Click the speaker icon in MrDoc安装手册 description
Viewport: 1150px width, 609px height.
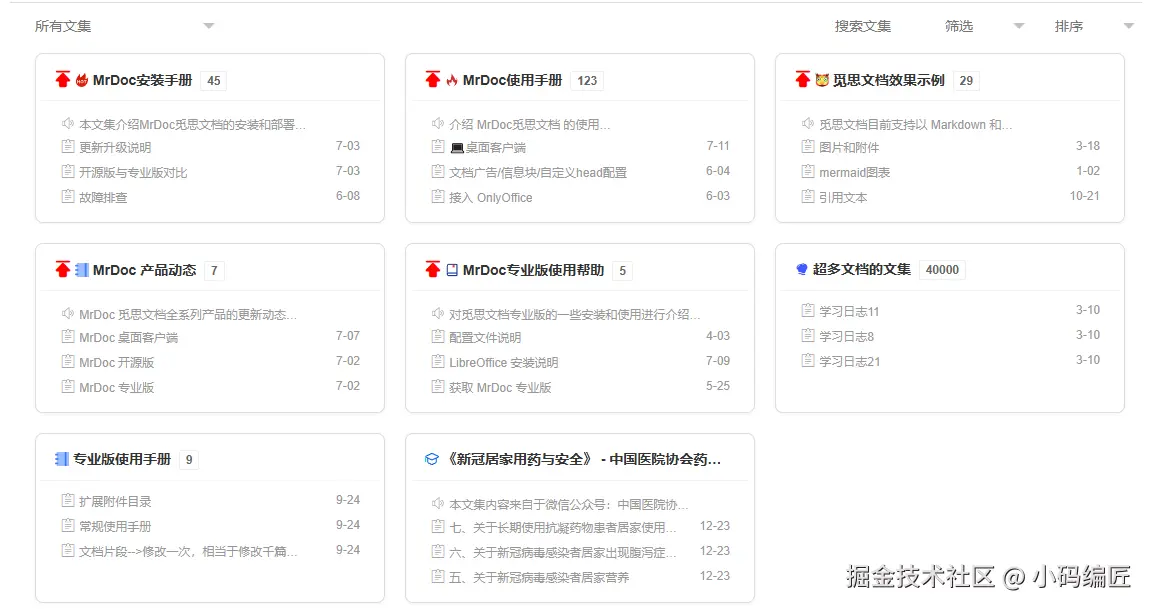coord(68,123)
